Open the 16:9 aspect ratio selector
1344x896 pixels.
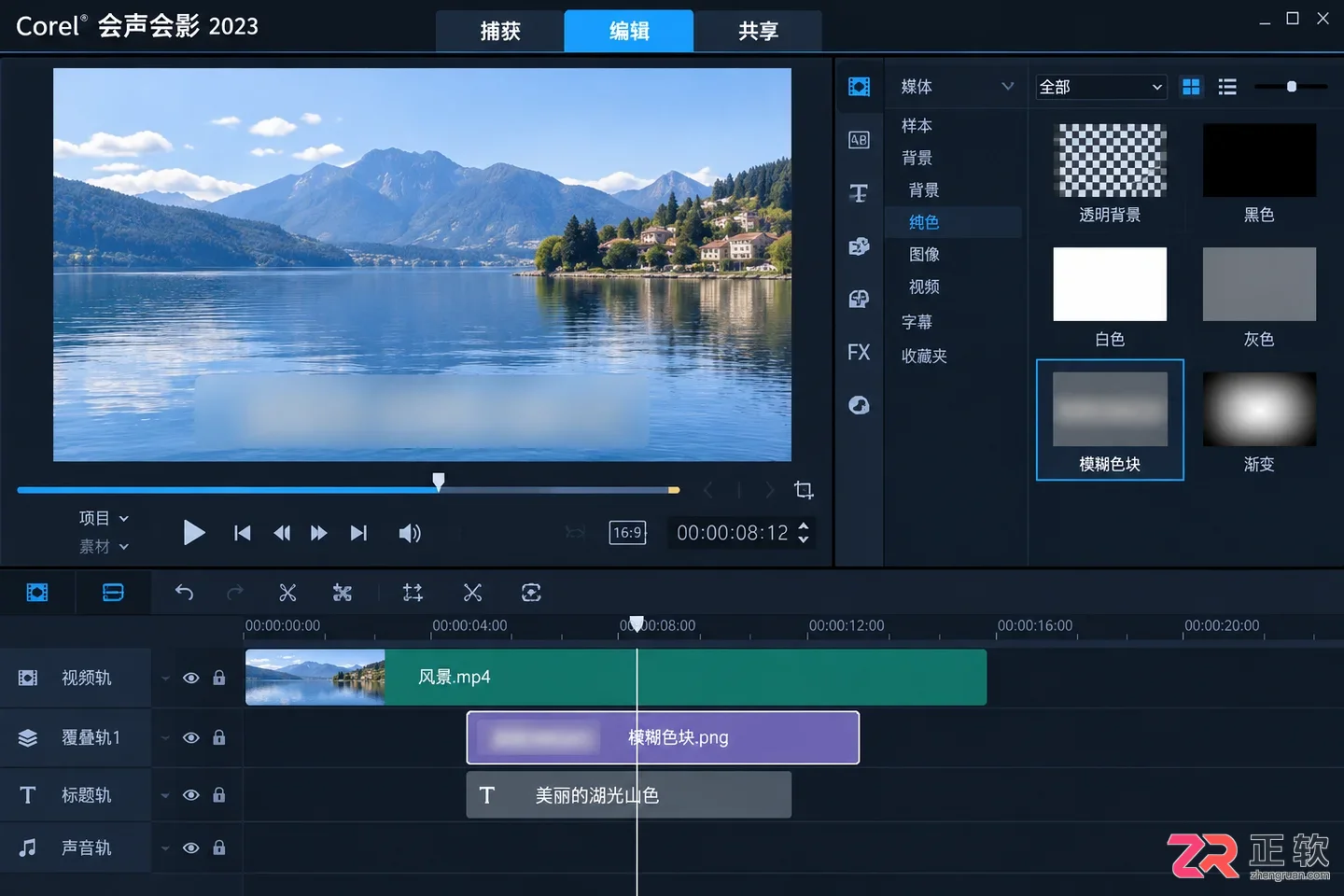pyautogui.click(x=628, y=533)
